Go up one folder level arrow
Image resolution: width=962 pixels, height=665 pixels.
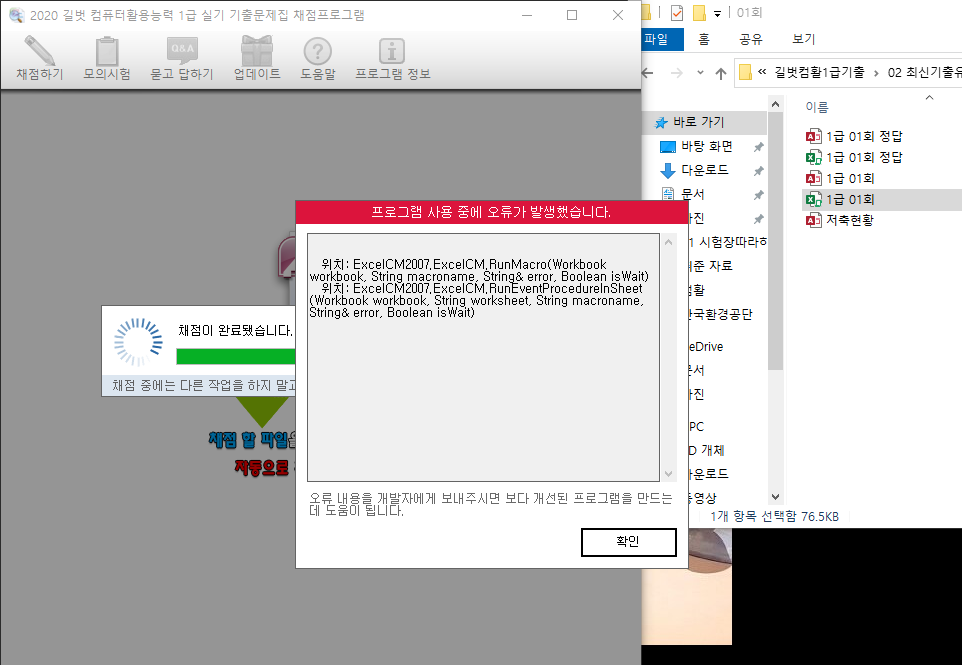tap(721, 73)
